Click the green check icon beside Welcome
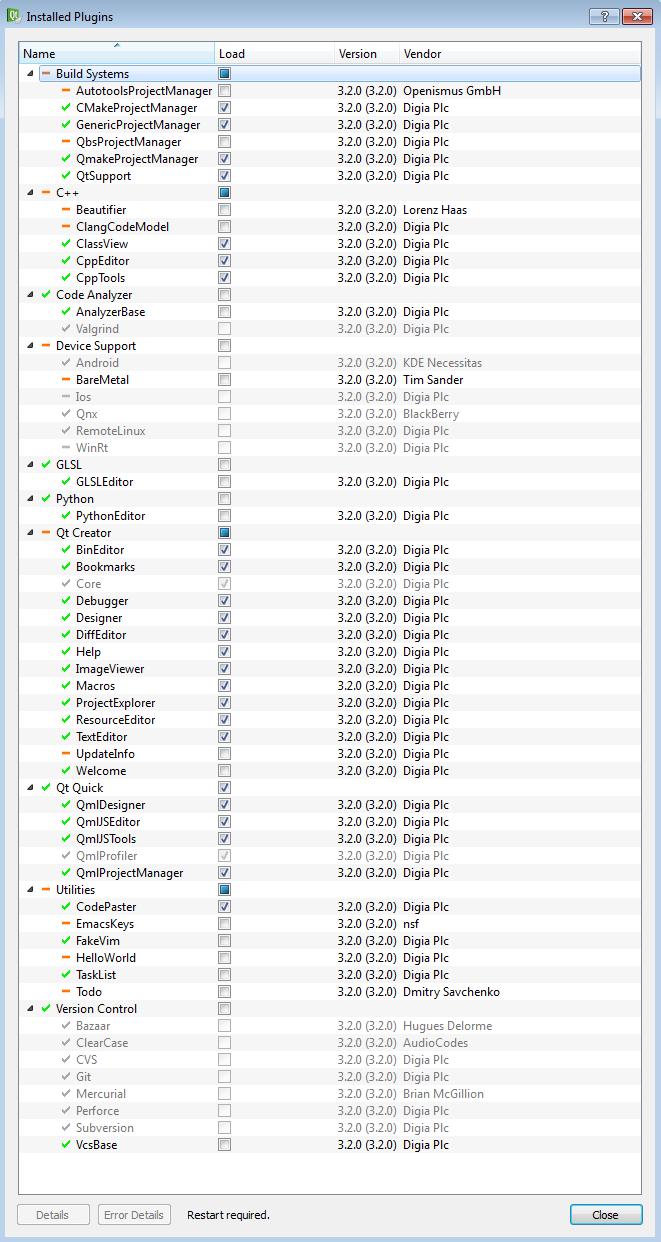This screenshot has width=661, height=1242. (x=66, y=771)
